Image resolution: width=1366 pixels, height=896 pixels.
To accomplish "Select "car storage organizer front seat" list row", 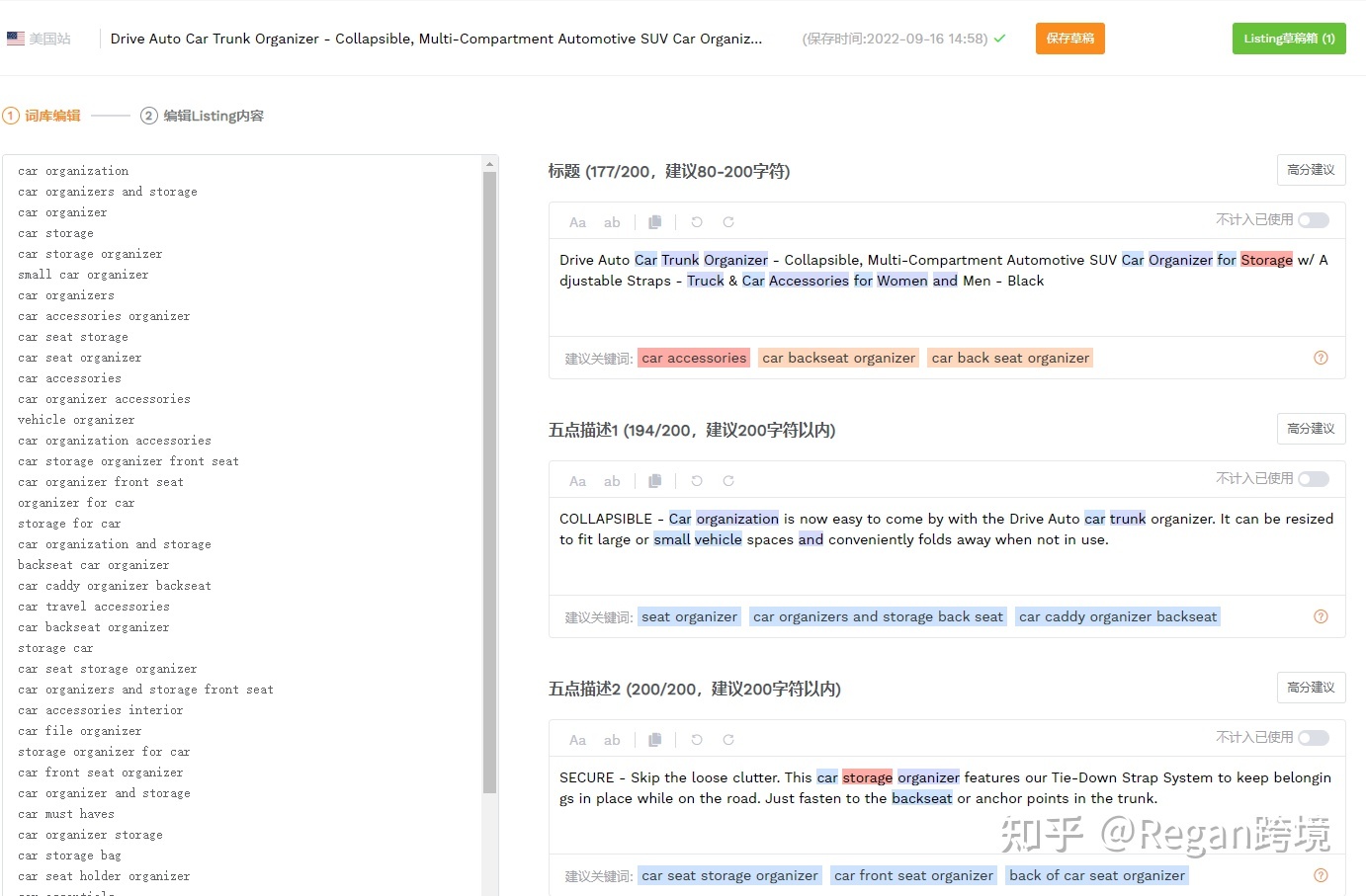I will coord(128,461).
